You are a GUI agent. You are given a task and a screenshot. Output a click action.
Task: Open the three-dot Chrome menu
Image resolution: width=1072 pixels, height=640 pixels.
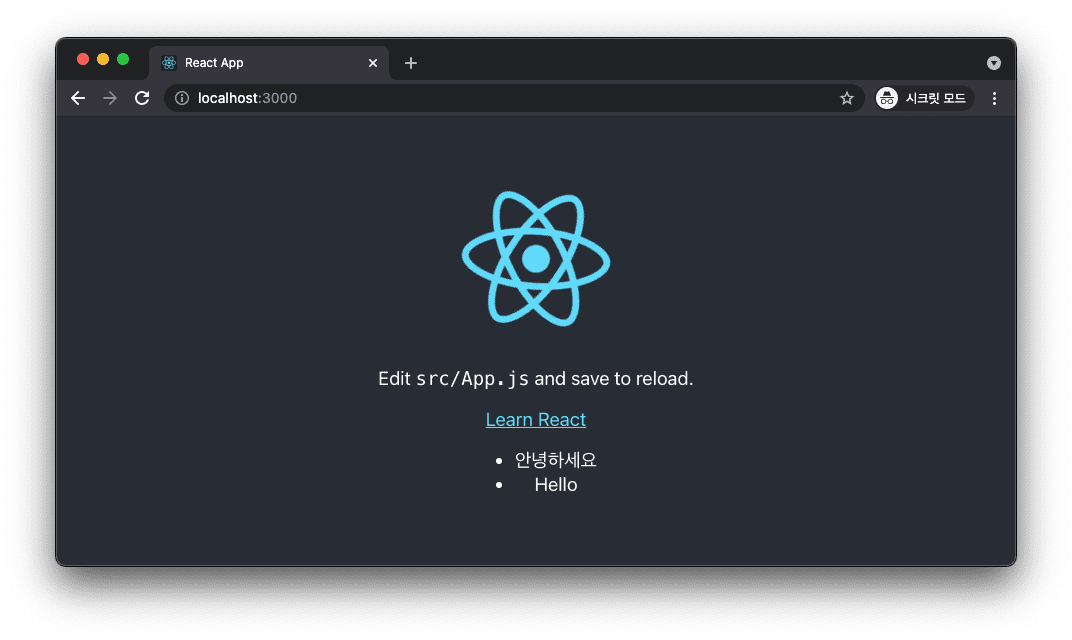[x=993, y=98]
